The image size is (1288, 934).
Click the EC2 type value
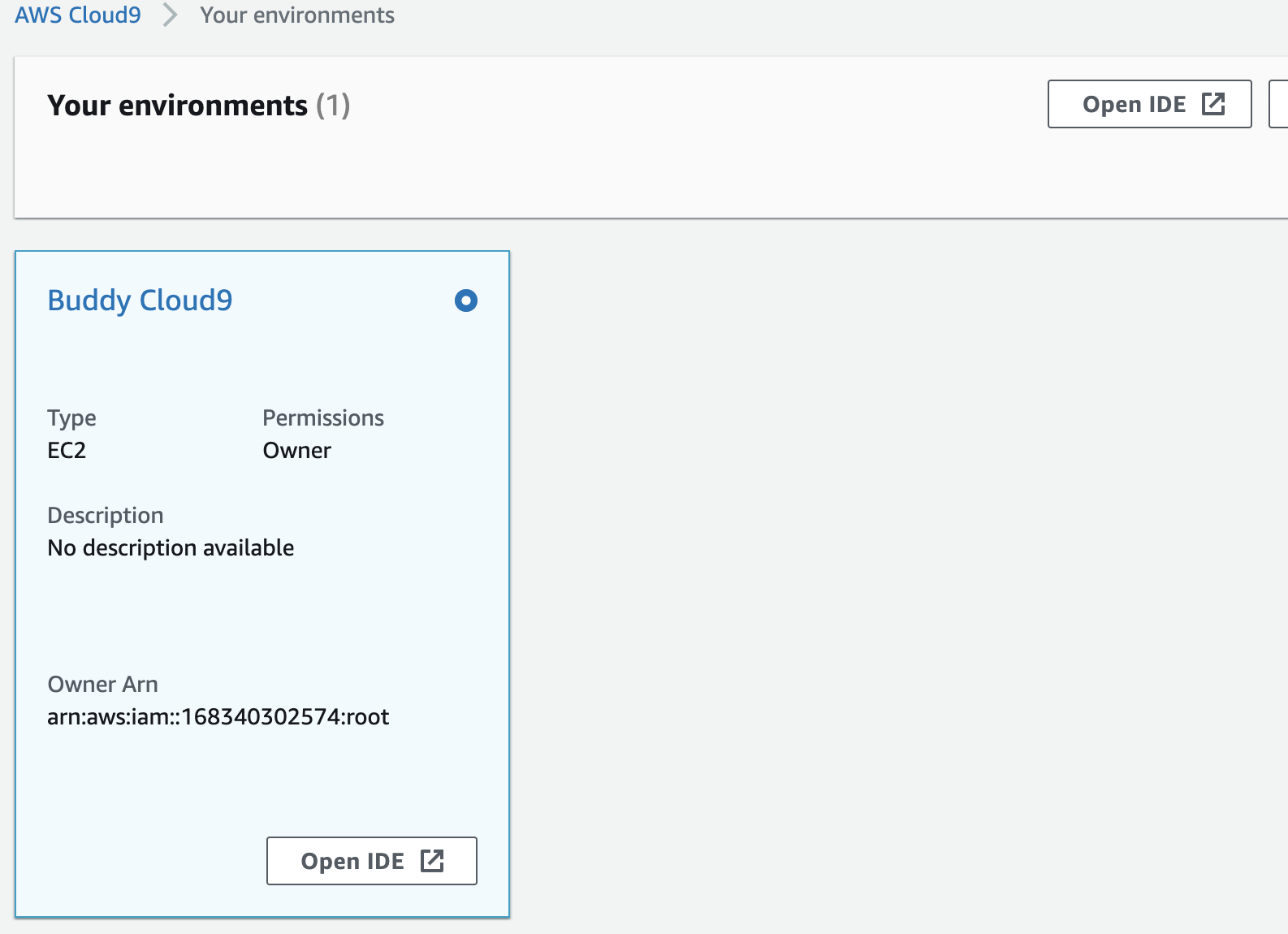click(67, 451)
